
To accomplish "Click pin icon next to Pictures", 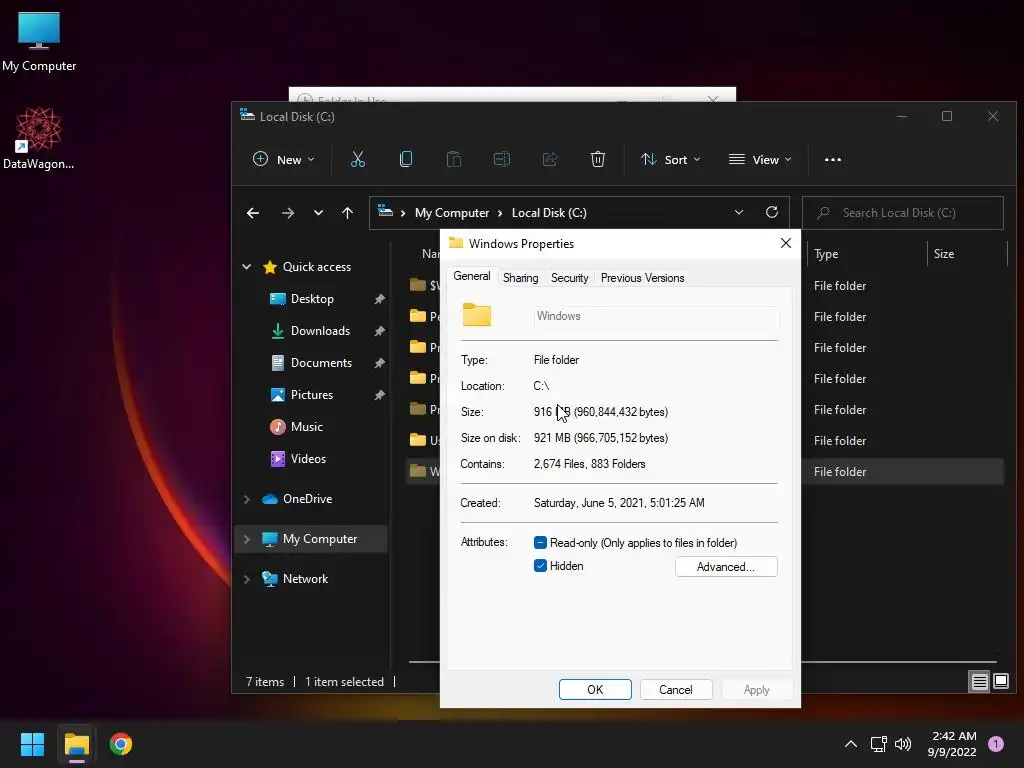I will pyautogui.click(x=379, y=395).
